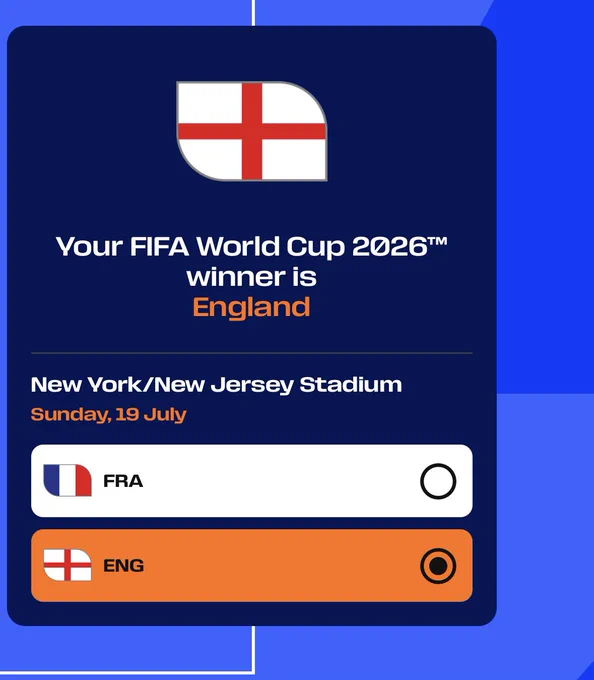Click the FIFA World Cup 2026 headline

coord(251,246)
